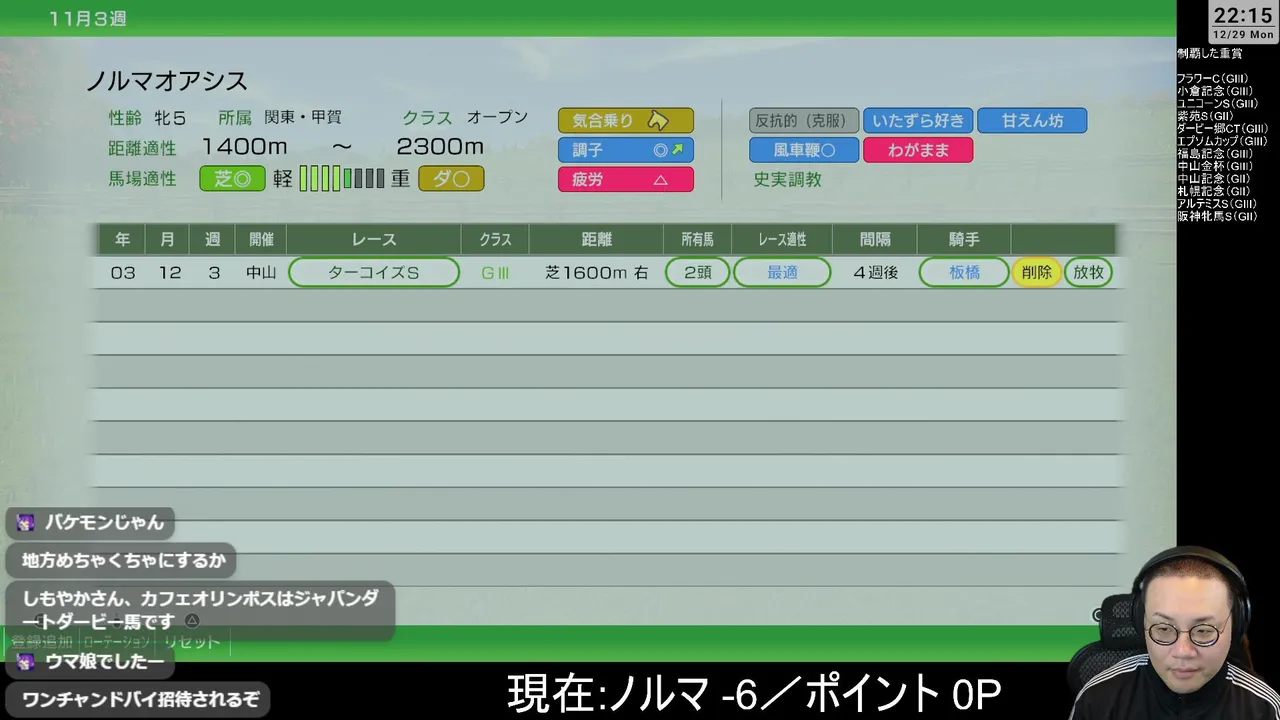Screen dimensions: 1280x720
Task: Click the 制覇した重賞 heading
Action: point(1210,53)
